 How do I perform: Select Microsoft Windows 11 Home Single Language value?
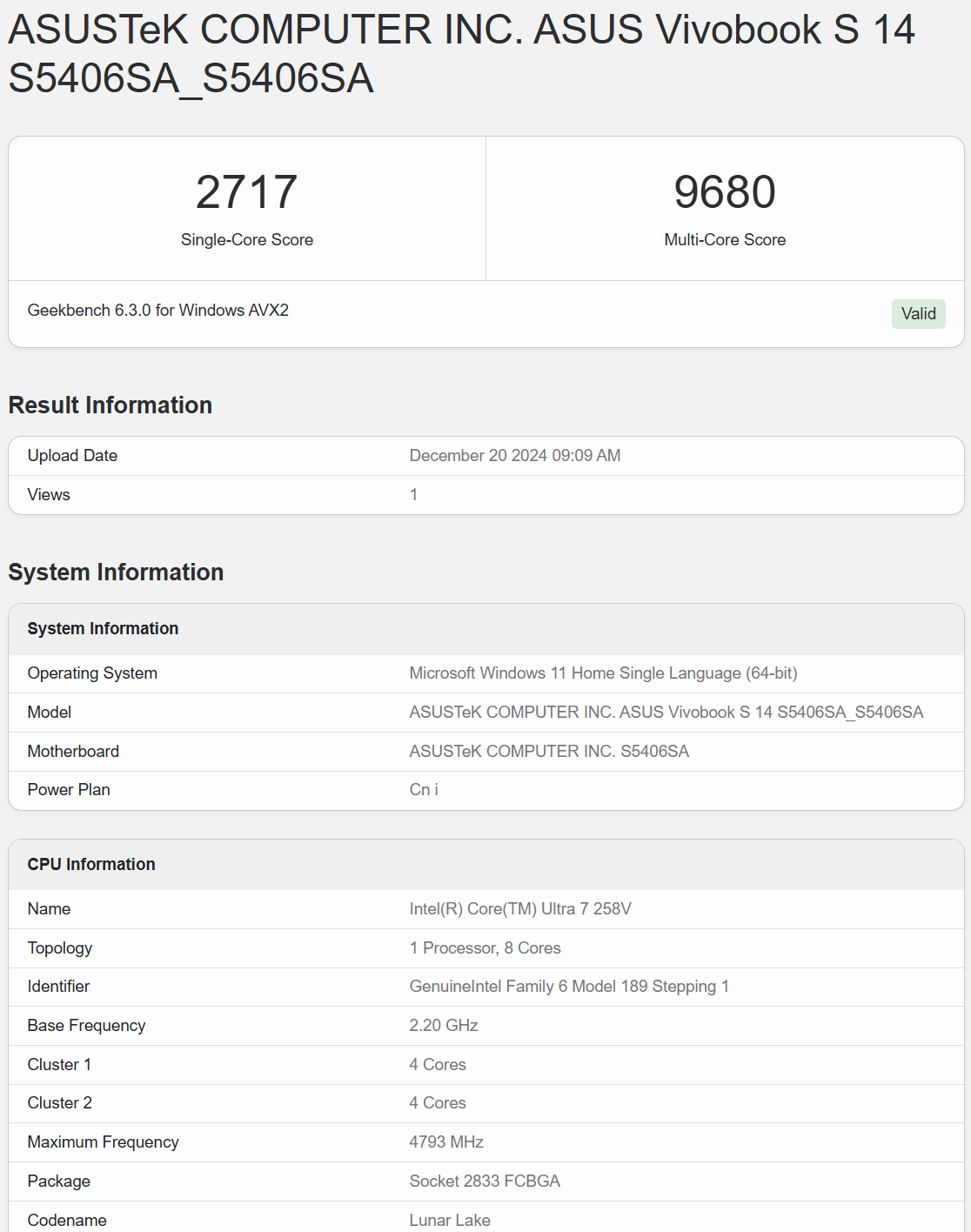pyautogui.click(x=603, y=673)
